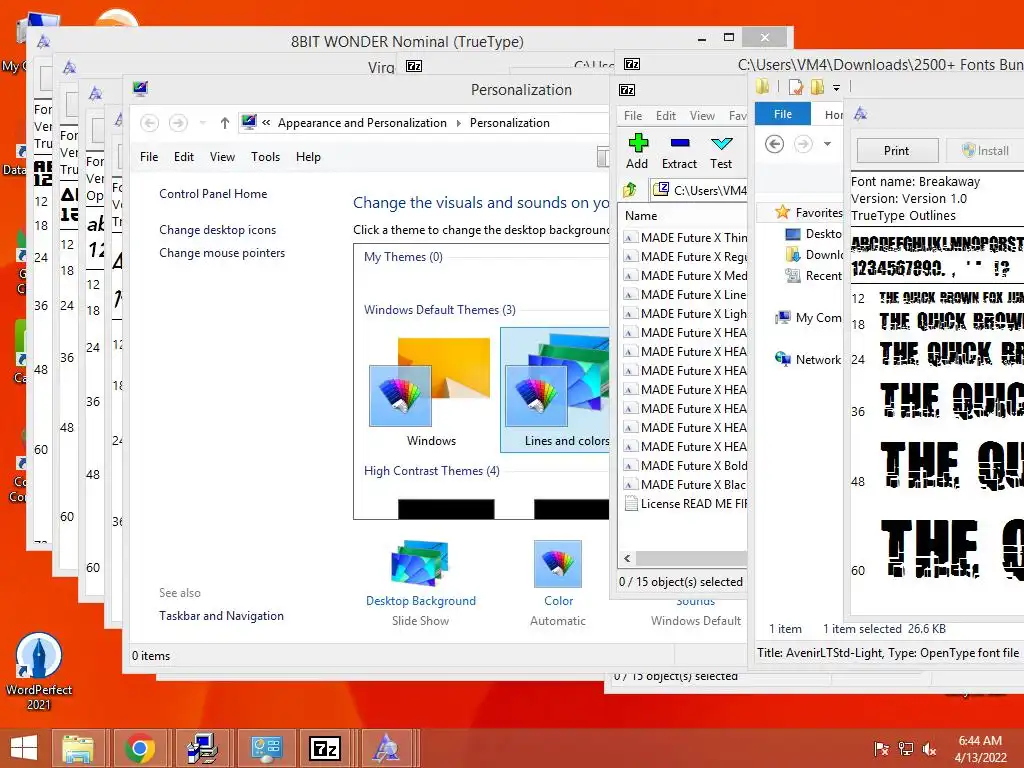Screen dimensions: 1024x768
Task: Click Change desktop icons link
Action: tap(217, 230)
